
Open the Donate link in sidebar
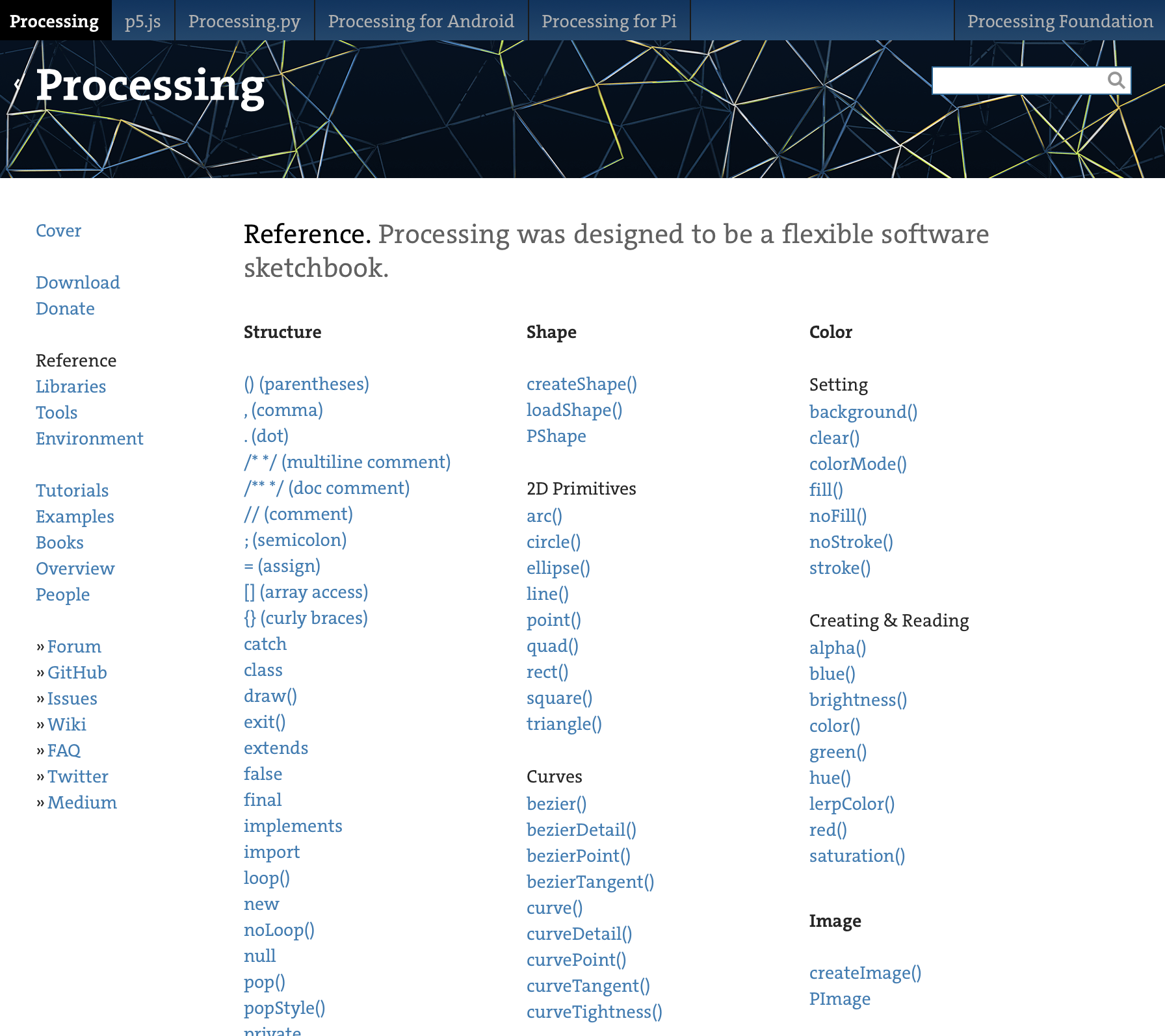65,309
